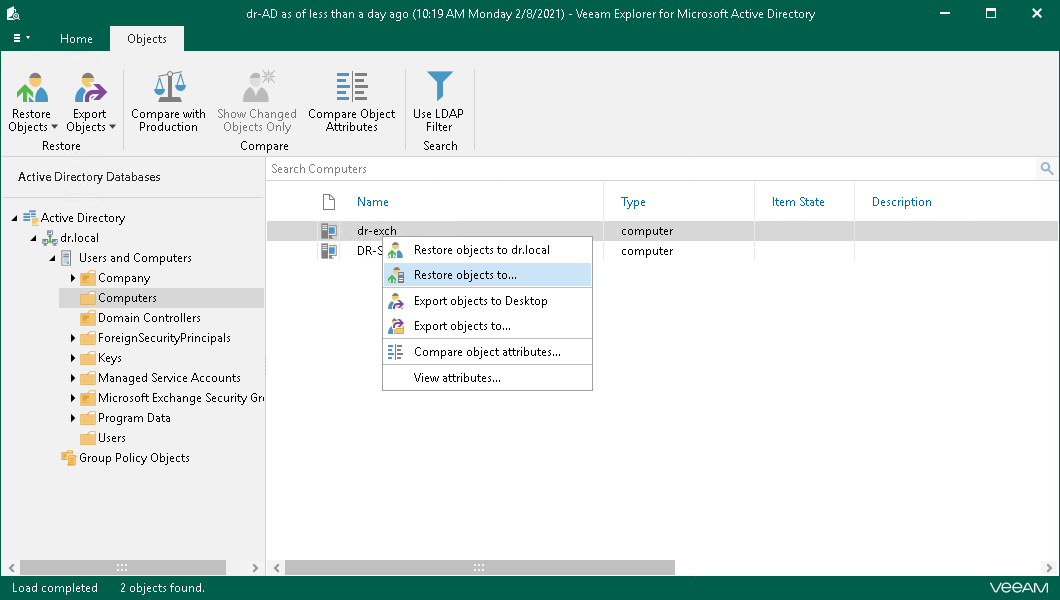1060x600 pixels.
Task: Click the Users and Computers container icon
Action: coord(66,258)
